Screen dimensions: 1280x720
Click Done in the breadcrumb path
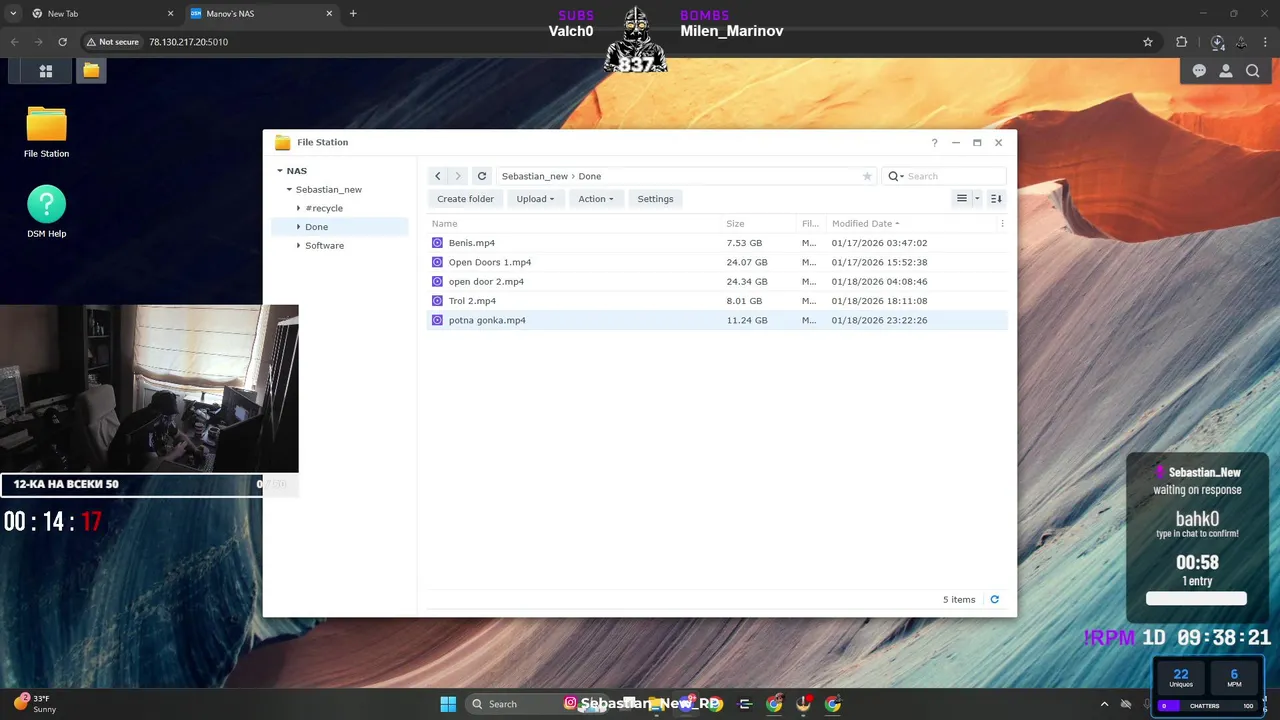[x=590, y=176]
